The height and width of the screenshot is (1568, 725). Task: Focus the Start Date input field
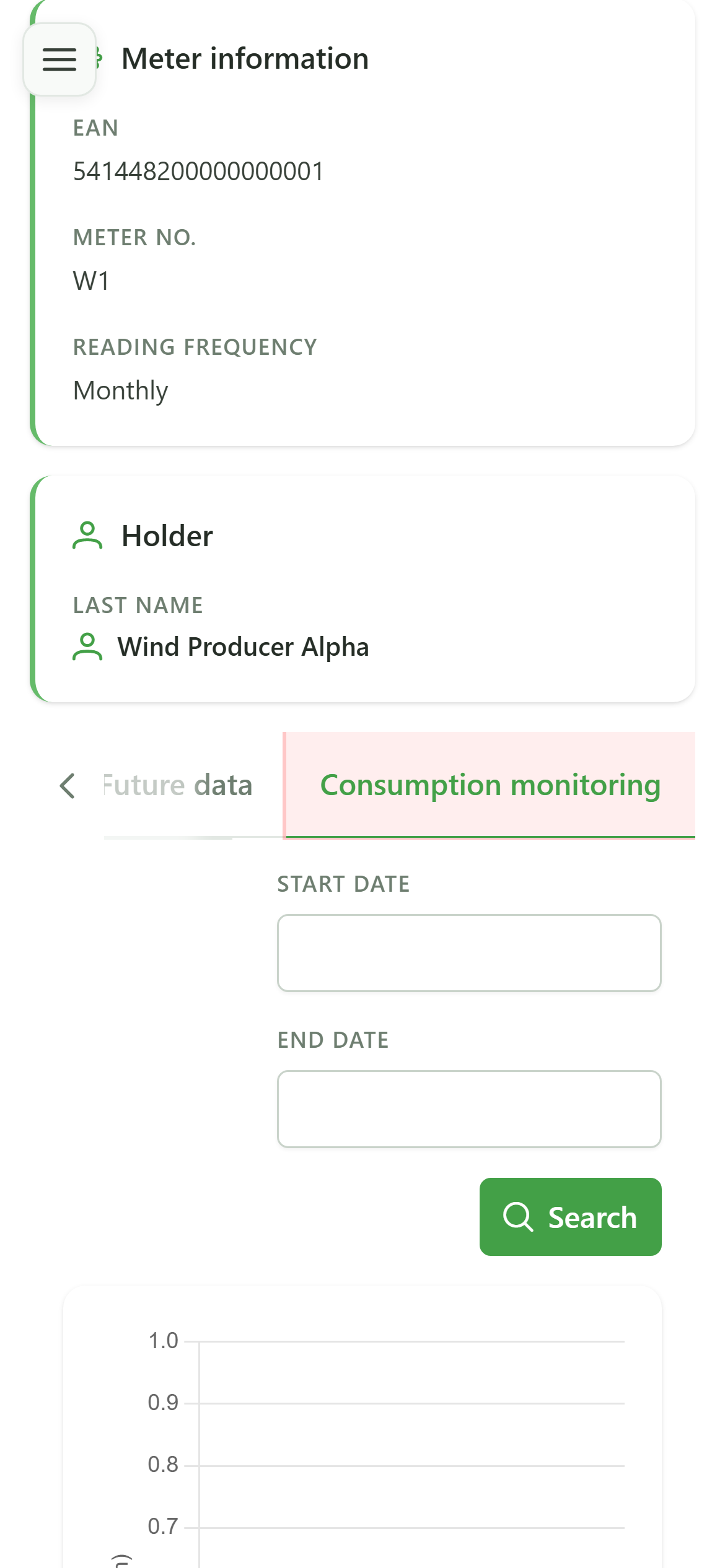point(469,953)
